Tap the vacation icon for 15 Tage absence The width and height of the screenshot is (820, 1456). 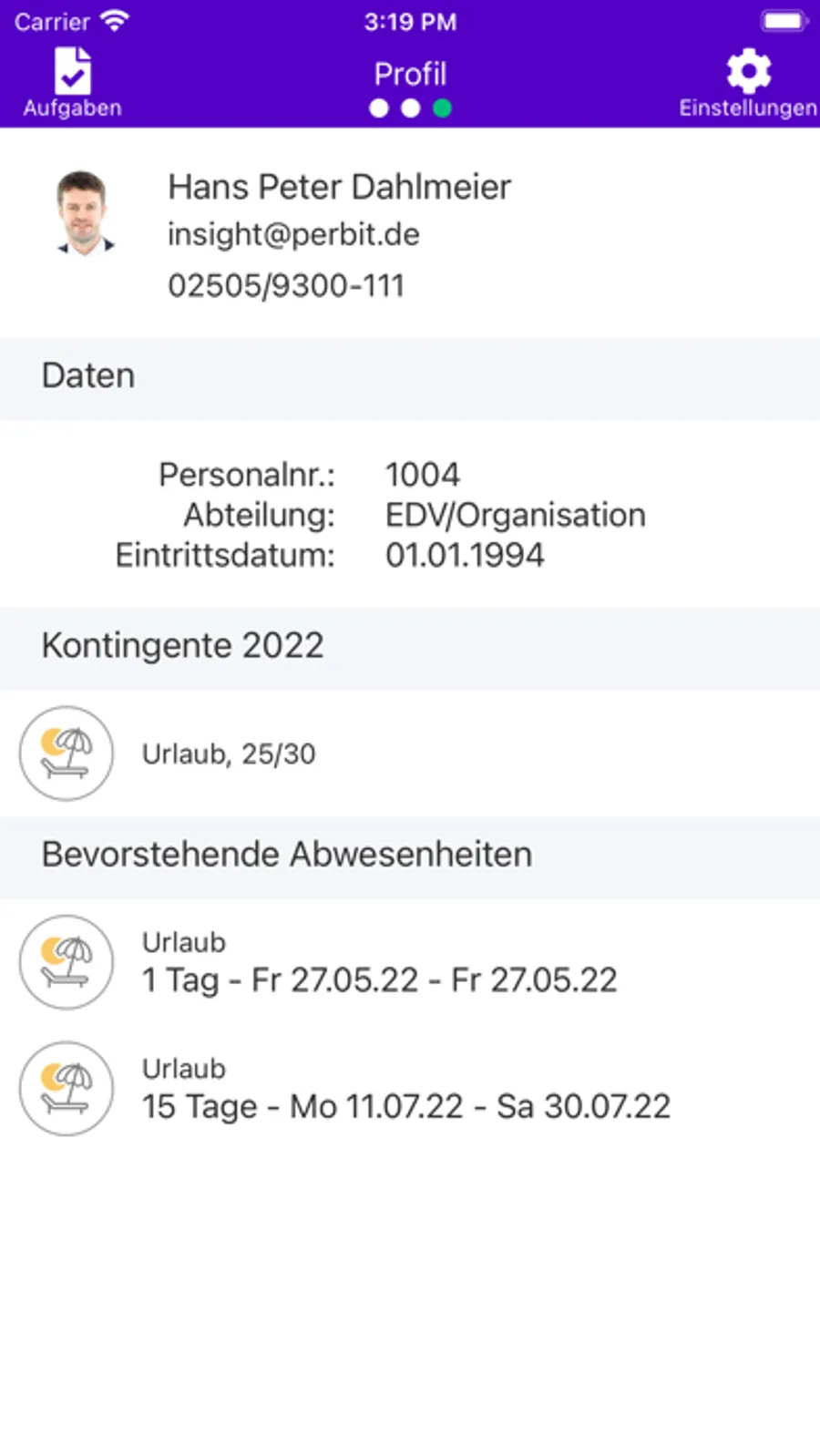[x=67, y=1089]
